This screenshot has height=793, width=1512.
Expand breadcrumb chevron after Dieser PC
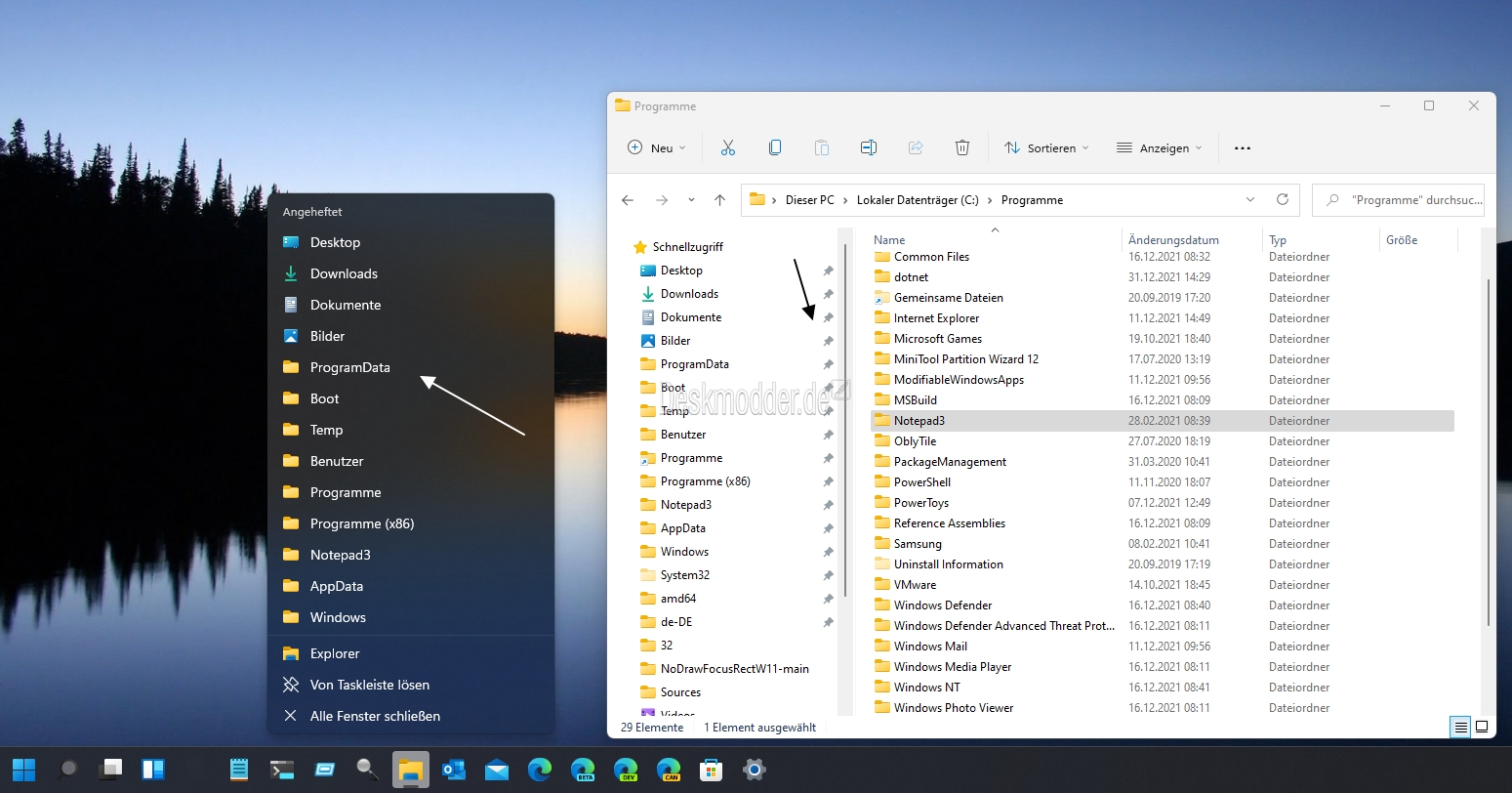pyautogui.click(x=845, y=200)
